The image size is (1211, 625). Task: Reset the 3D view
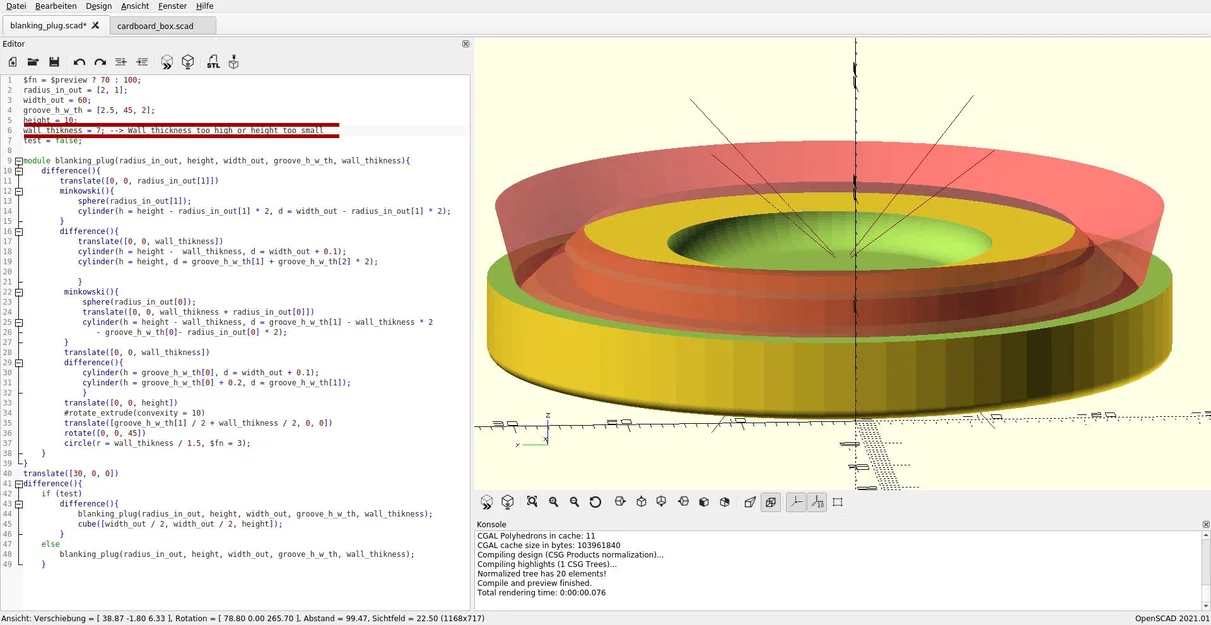coord(595,502)
